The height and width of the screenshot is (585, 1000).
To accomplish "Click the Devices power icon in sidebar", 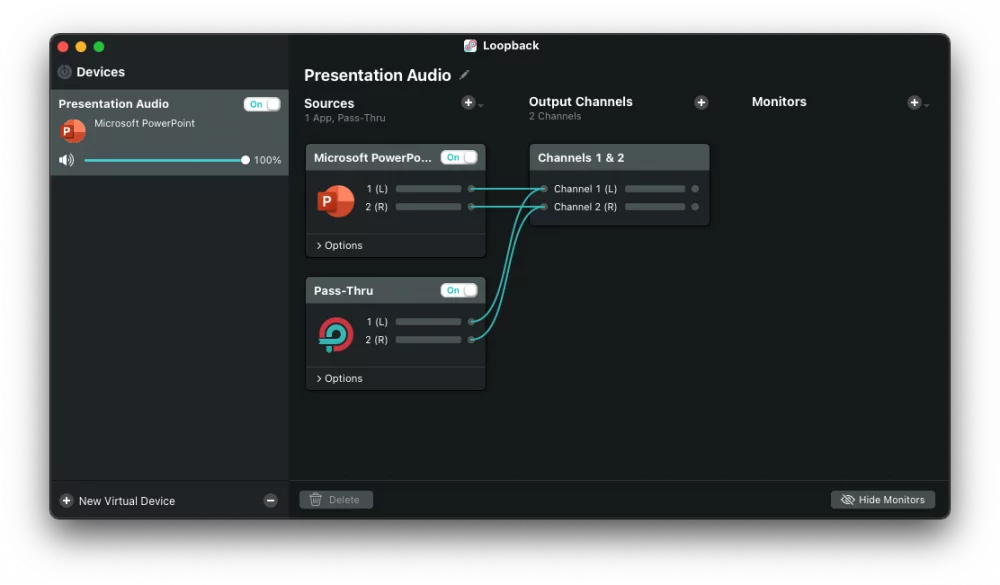I will coord(64,72).
